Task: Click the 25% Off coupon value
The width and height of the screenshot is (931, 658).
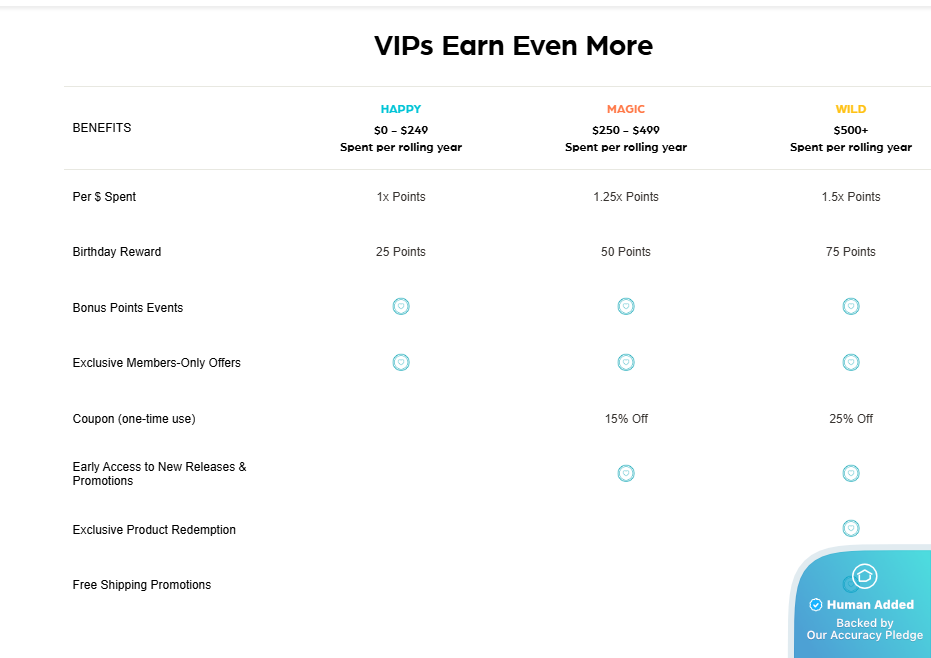Action: click(851, 418)
